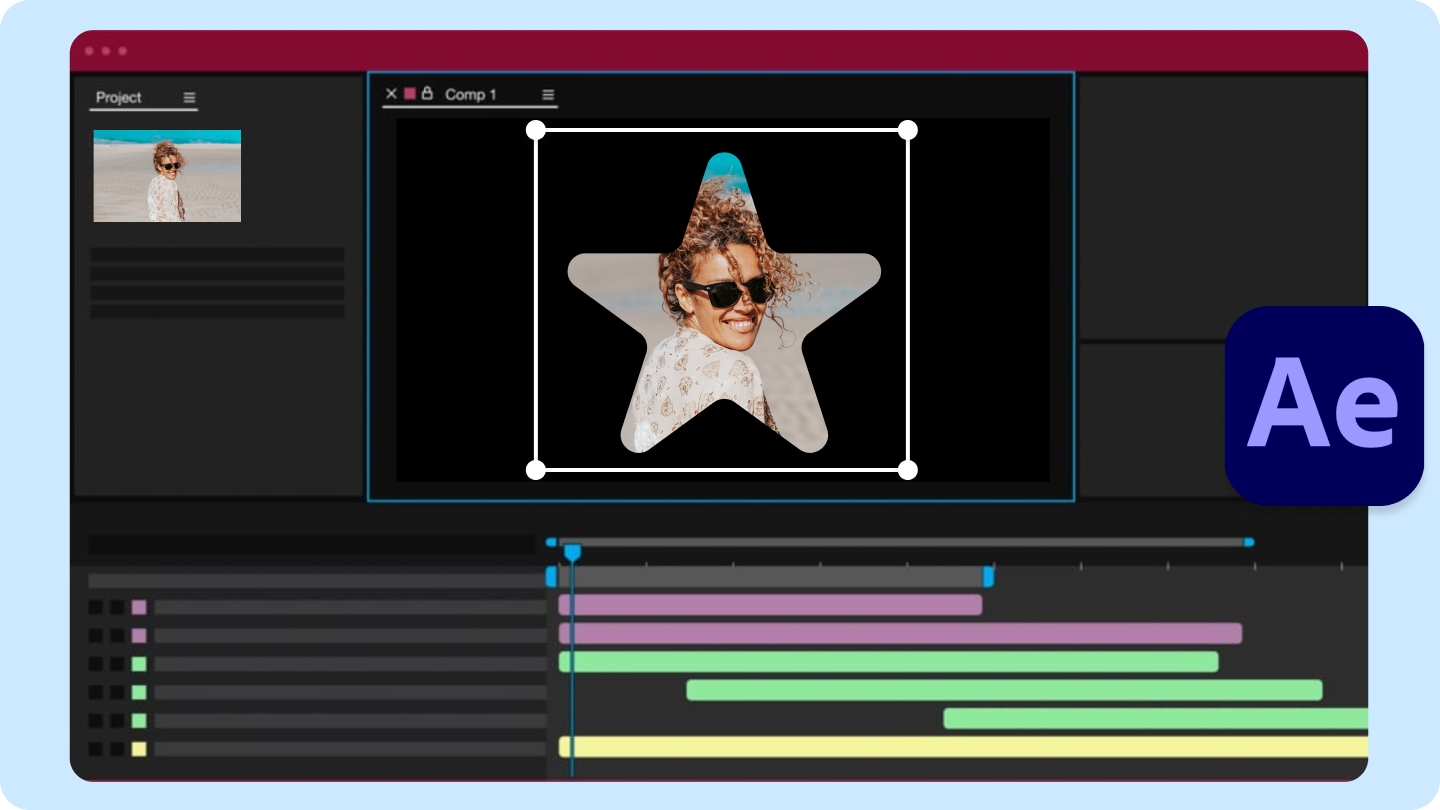Click the pink label color swatch on the top layer
This screenshot has height=810, width=1440.
(x=139, y=607)
